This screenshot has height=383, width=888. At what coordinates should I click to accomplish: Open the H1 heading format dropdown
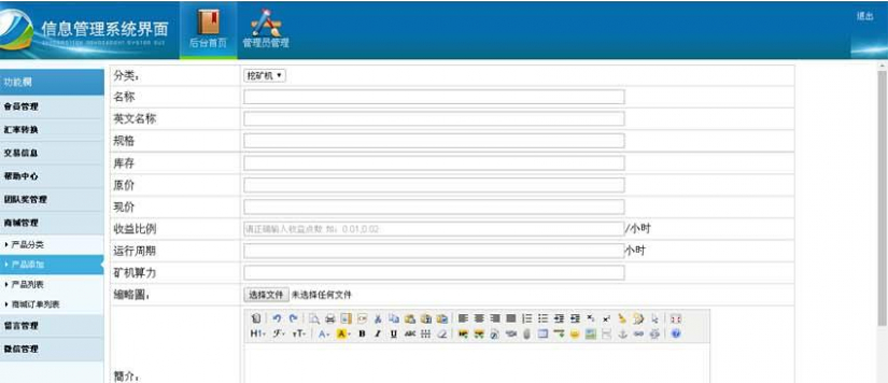(258, 334)
